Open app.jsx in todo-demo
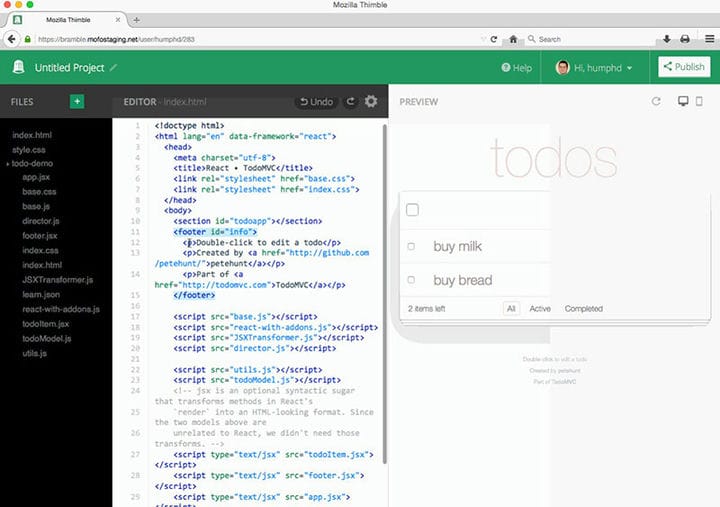 click(36, 177)
